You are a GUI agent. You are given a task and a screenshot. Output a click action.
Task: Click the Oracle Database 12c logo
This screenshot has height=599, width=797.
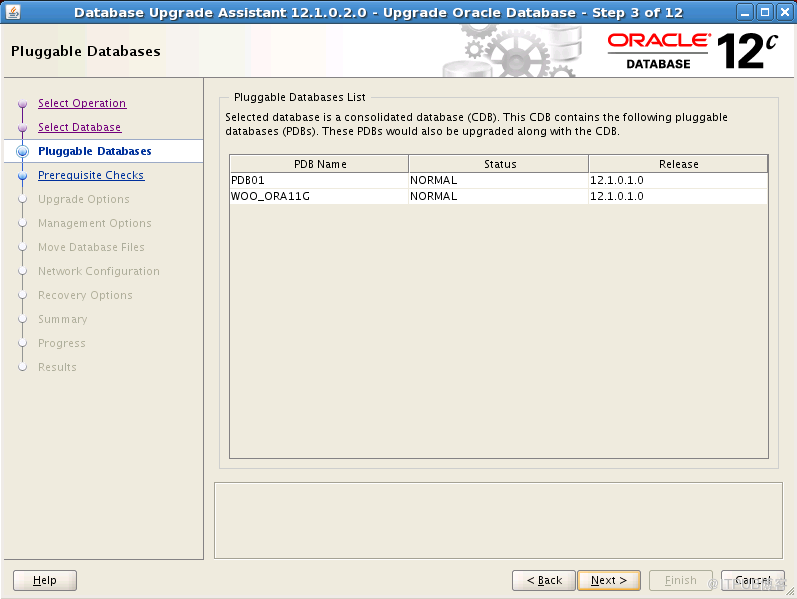click(x=692, y=51)
